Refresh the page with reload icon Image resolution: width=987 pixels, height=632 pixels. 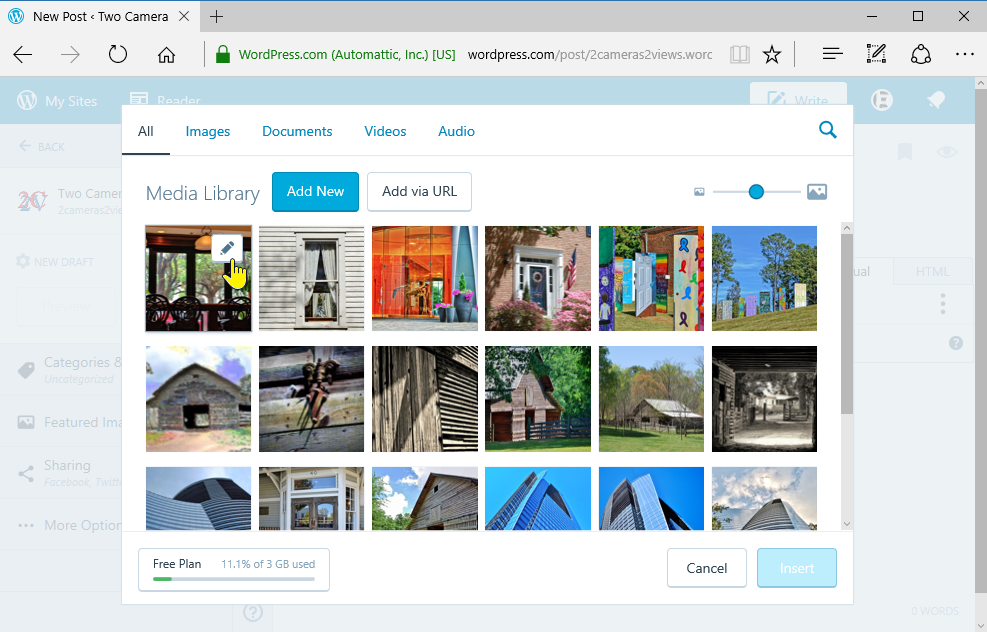tap(118, 55)
